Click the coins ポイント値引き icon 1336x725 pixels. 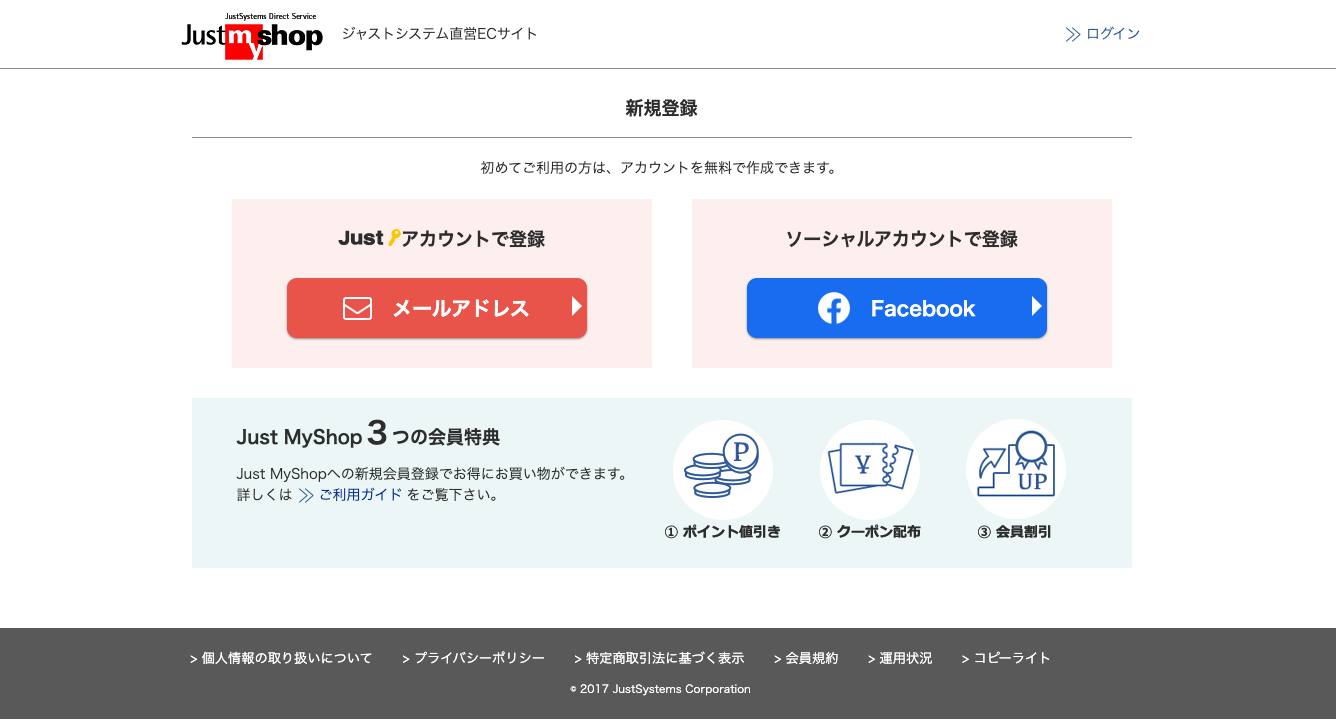[x=723, y=469]
